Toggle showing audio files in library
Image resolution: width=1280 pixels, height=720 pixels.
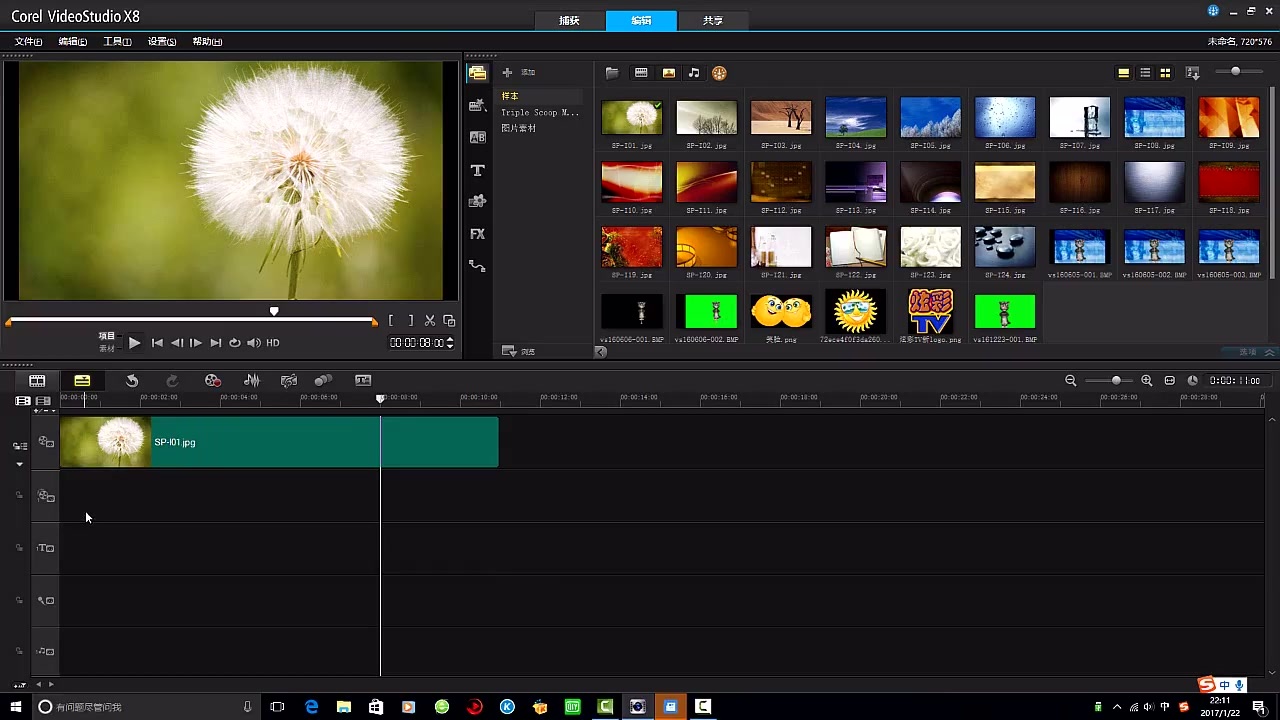click(x=694, y=73)
